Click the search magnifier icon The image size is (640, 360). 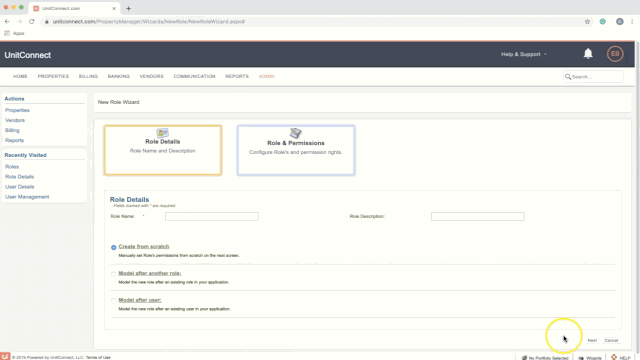click(568, 76)
